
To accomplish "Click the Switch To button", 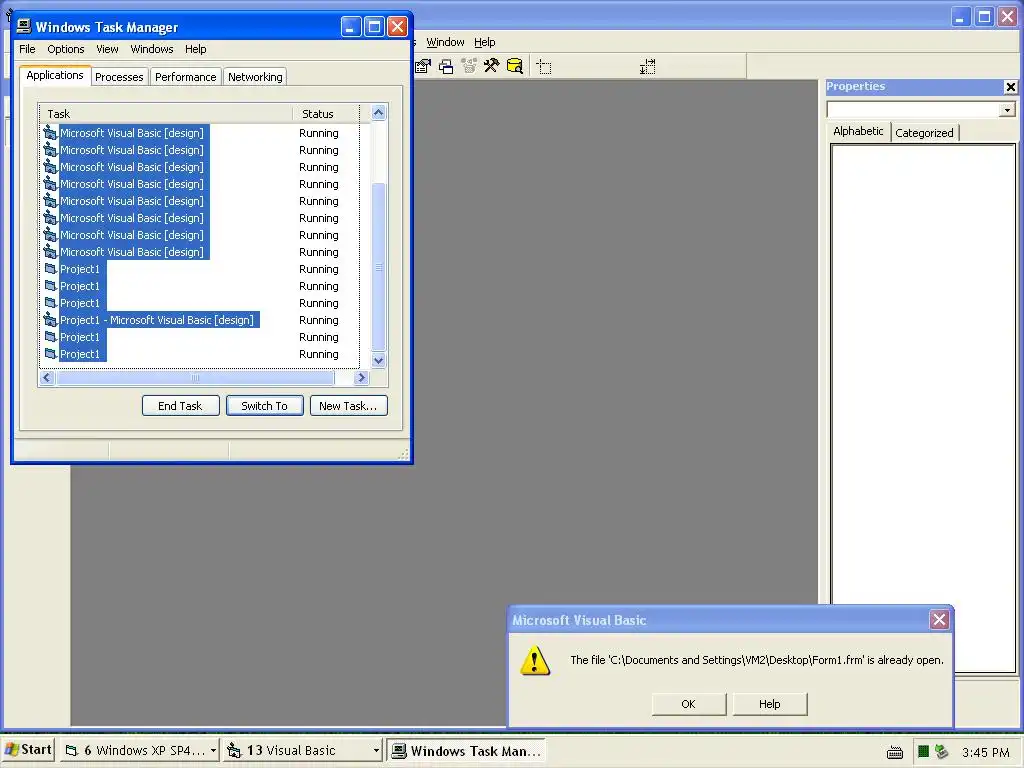I will (264, 406).
